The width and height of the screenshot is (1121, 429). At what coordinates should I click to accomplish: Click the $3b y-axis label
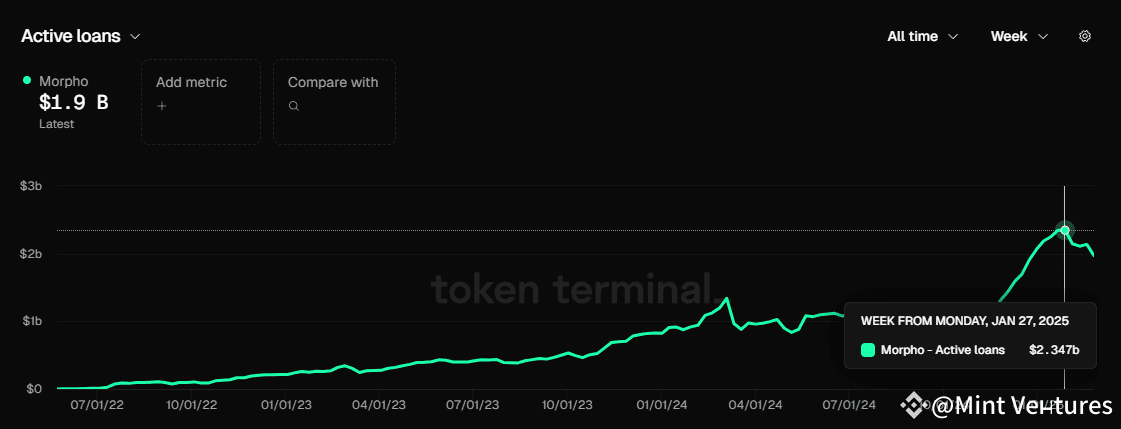pyautogui.click(x=31, y=186)
